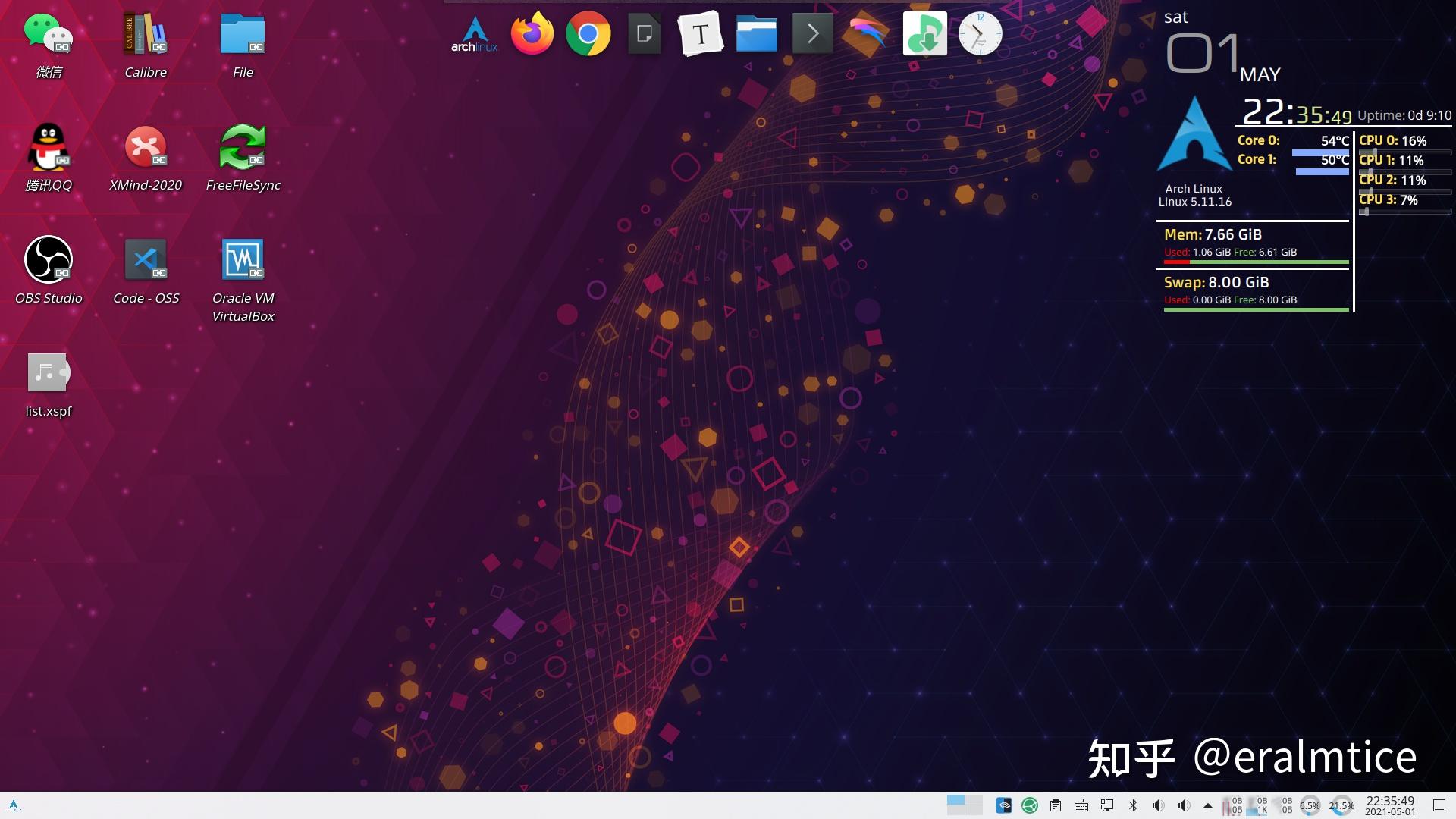This screenshot has width=1456, height=819.
Task: Click the 21.5% usage monitor in the panel
Action: (x=1341, y=805)
